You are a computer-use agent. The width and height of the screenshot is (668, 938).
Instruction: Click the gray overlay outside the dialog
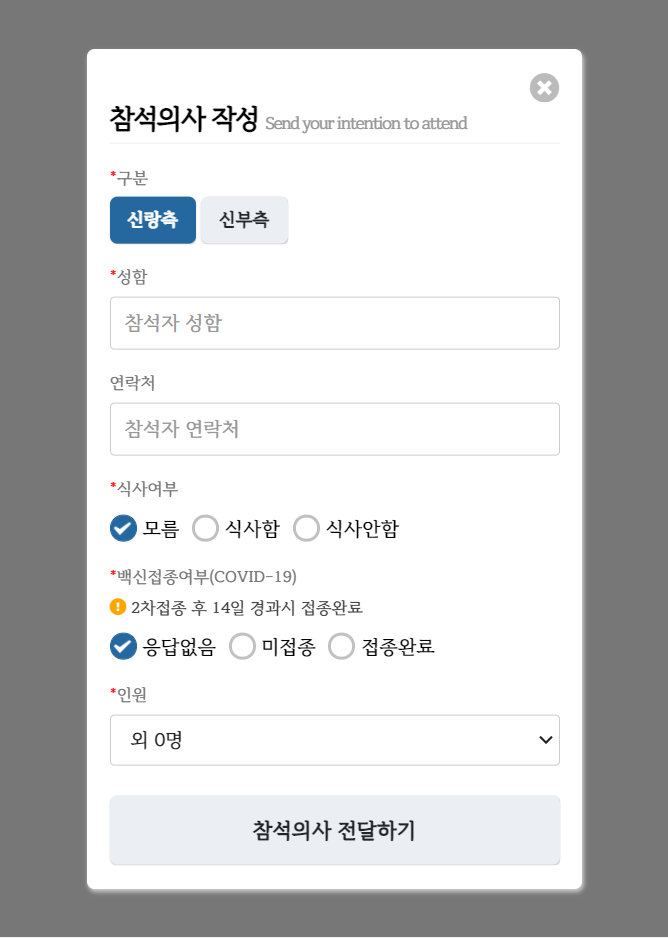(x=40, y=469)
